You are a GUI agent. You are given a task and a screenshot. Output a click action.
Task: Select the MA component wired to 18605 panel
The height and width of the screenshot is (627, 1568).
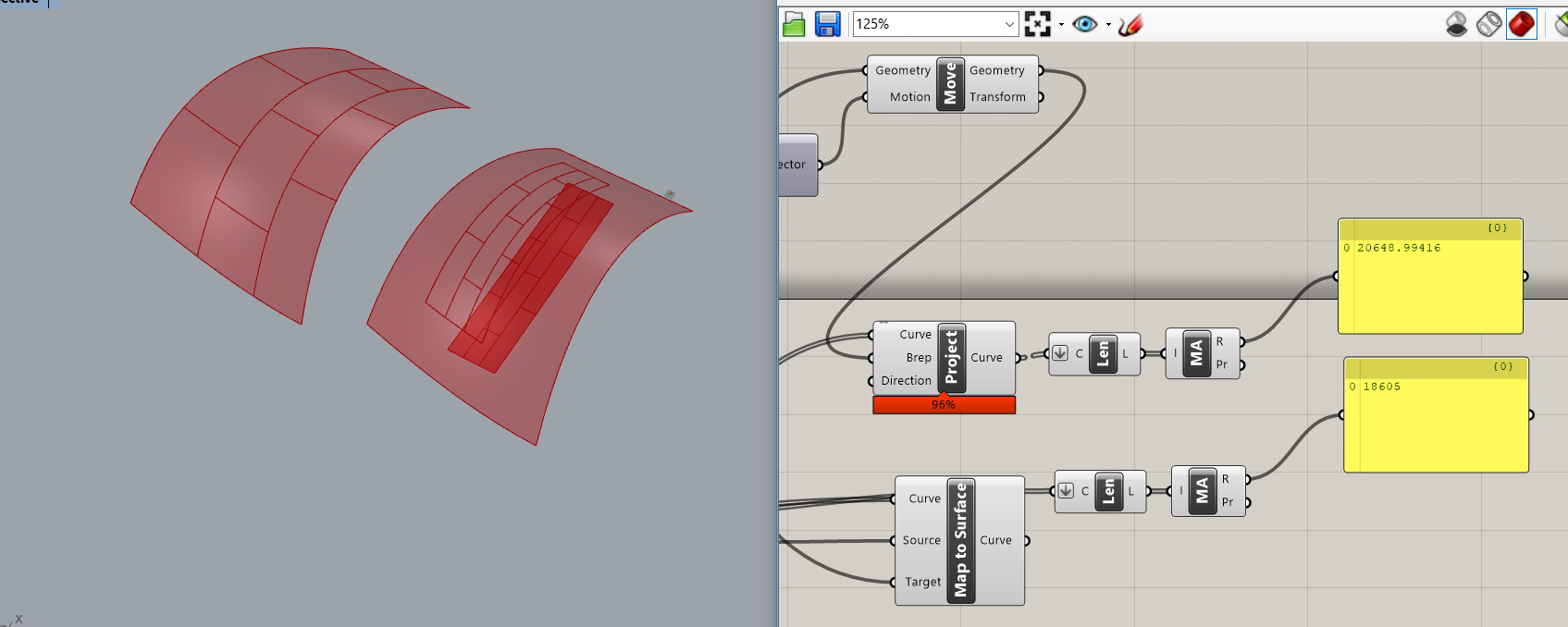[x=1202, y=491]
